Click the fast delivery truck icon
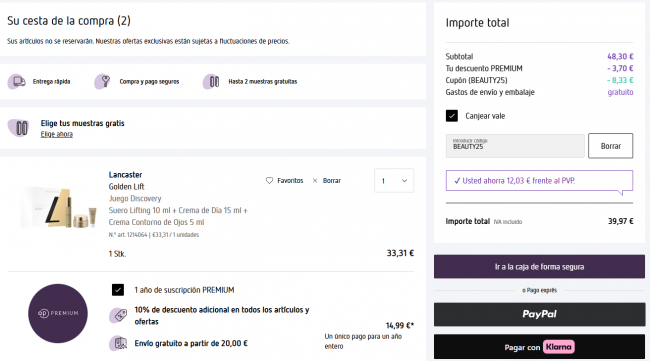 [17, 81]
